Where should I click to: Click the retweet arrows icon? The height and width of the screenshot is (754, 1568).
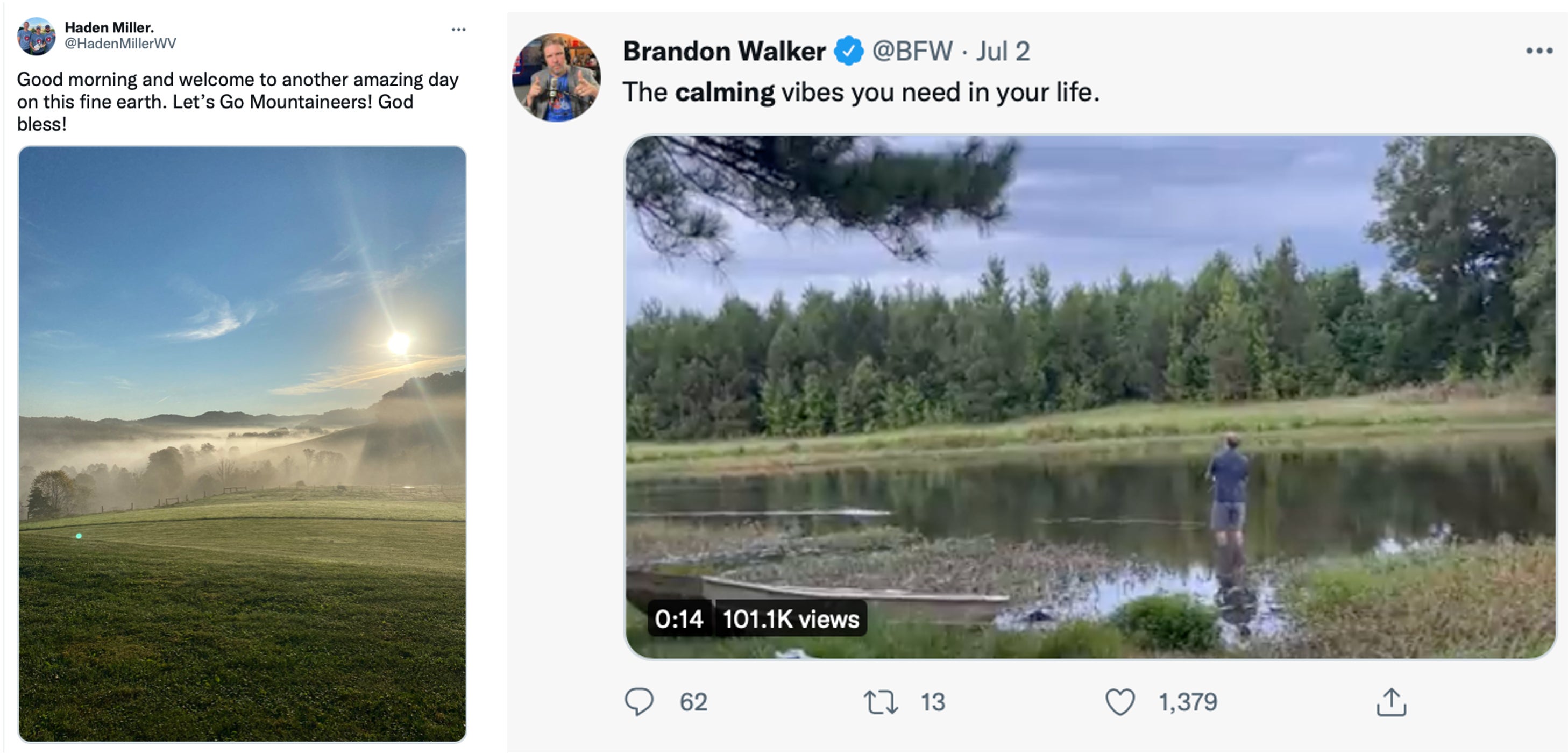(880, 702)
